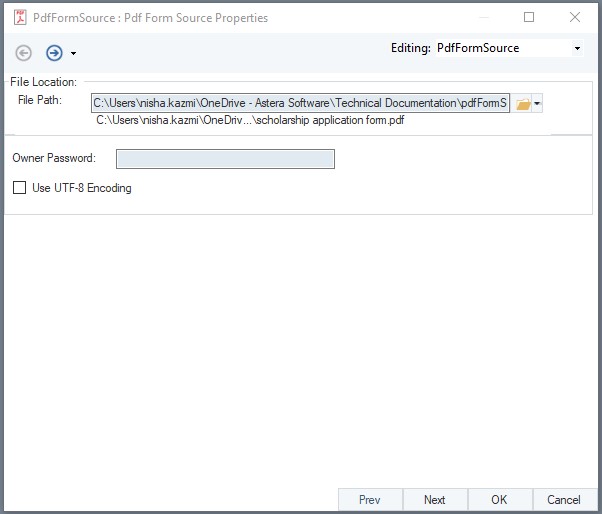Maximize the Pdf Form Source Properties window
This screenshot has width=602, height=514.
[529, 17]
